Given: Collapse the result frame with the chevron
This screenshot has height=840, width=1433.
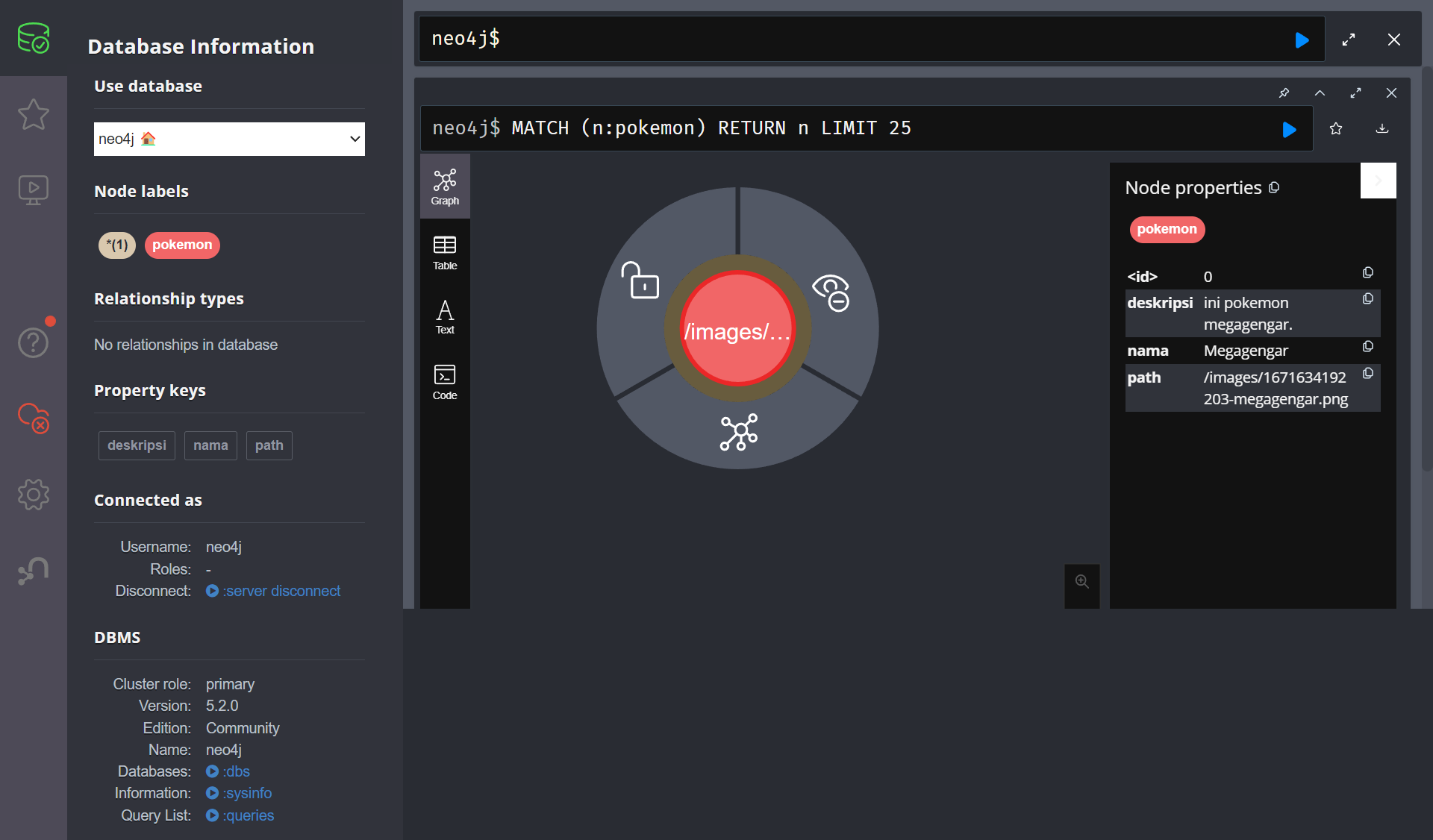Looking at the screenshot, I should coord(1320,93).
